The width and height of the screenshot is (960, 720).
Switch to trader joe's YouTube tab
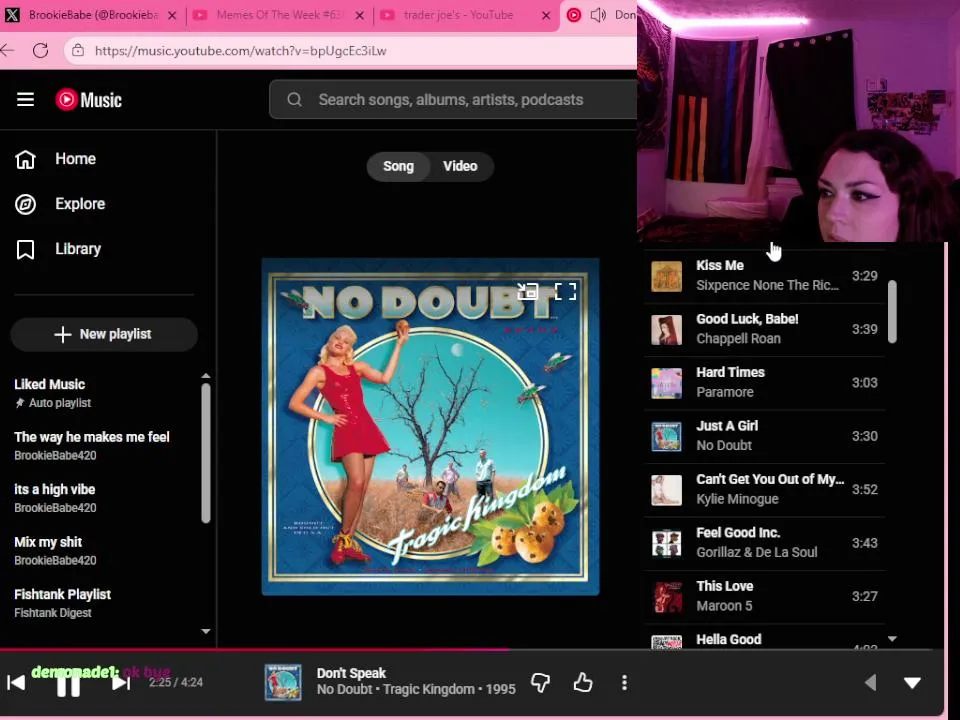point(465,15)
